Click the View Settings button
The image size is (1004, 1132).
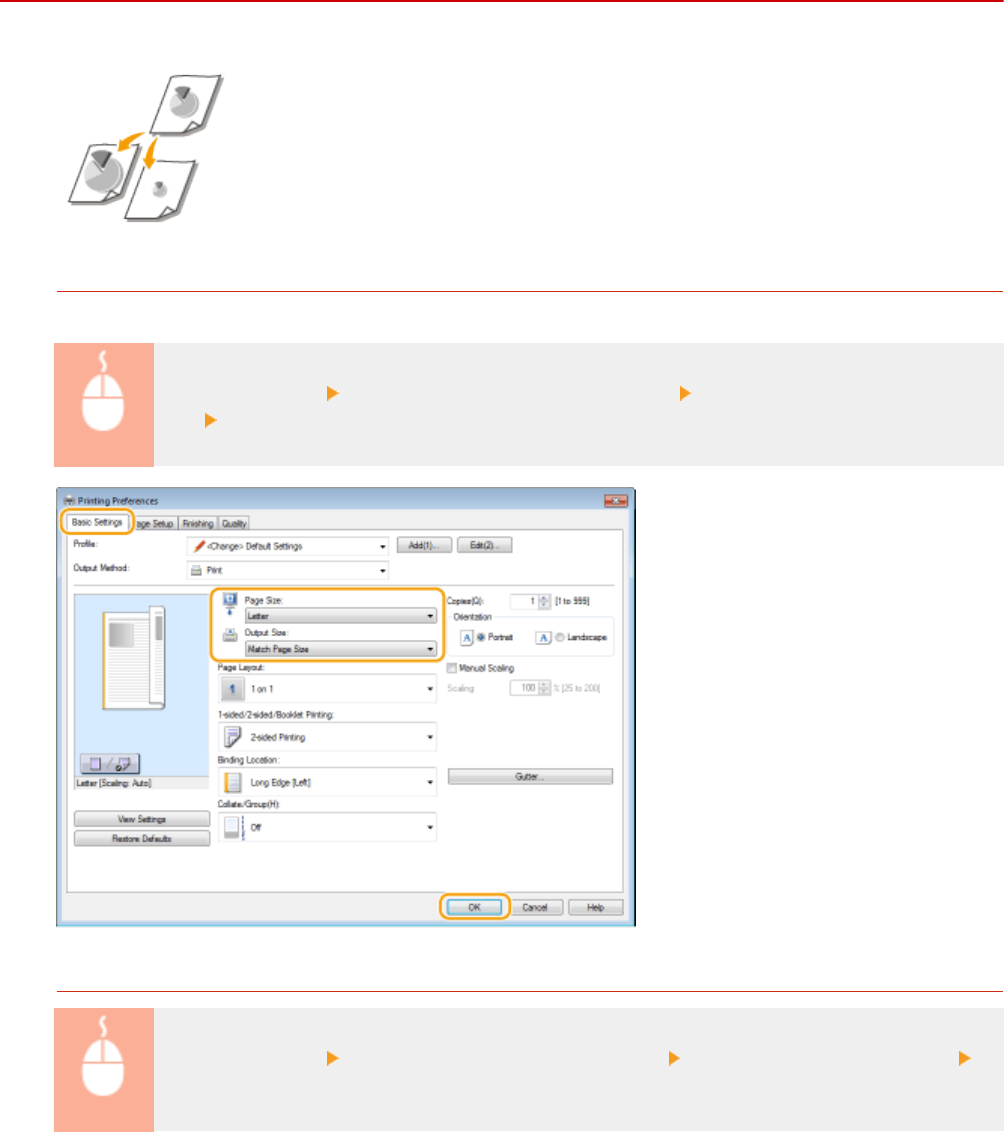141,819
